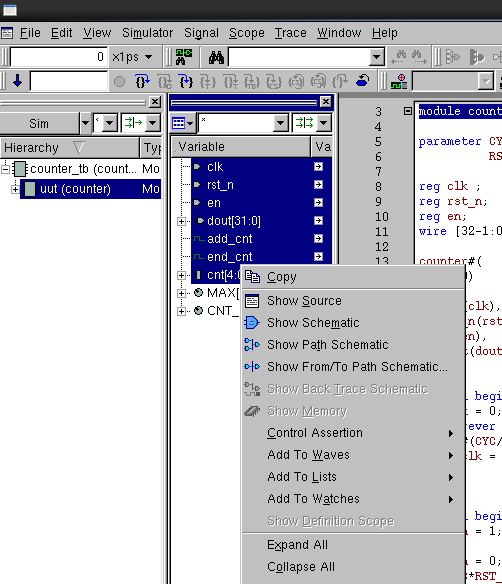Image resolution: width=502 pixels, height=584 pixels.
Task: Expand the MAX parameter node
Action: click(x=181, y=293)
